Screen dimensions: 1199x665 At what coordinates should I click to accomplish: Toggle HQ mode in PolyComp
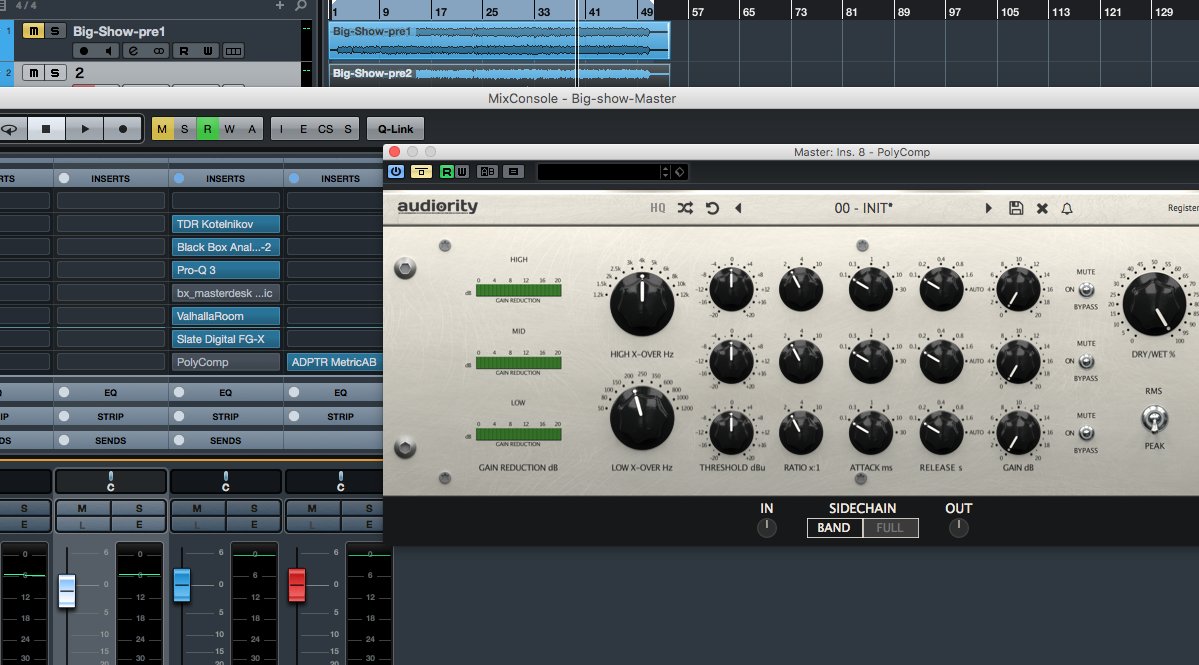(658, 208)
